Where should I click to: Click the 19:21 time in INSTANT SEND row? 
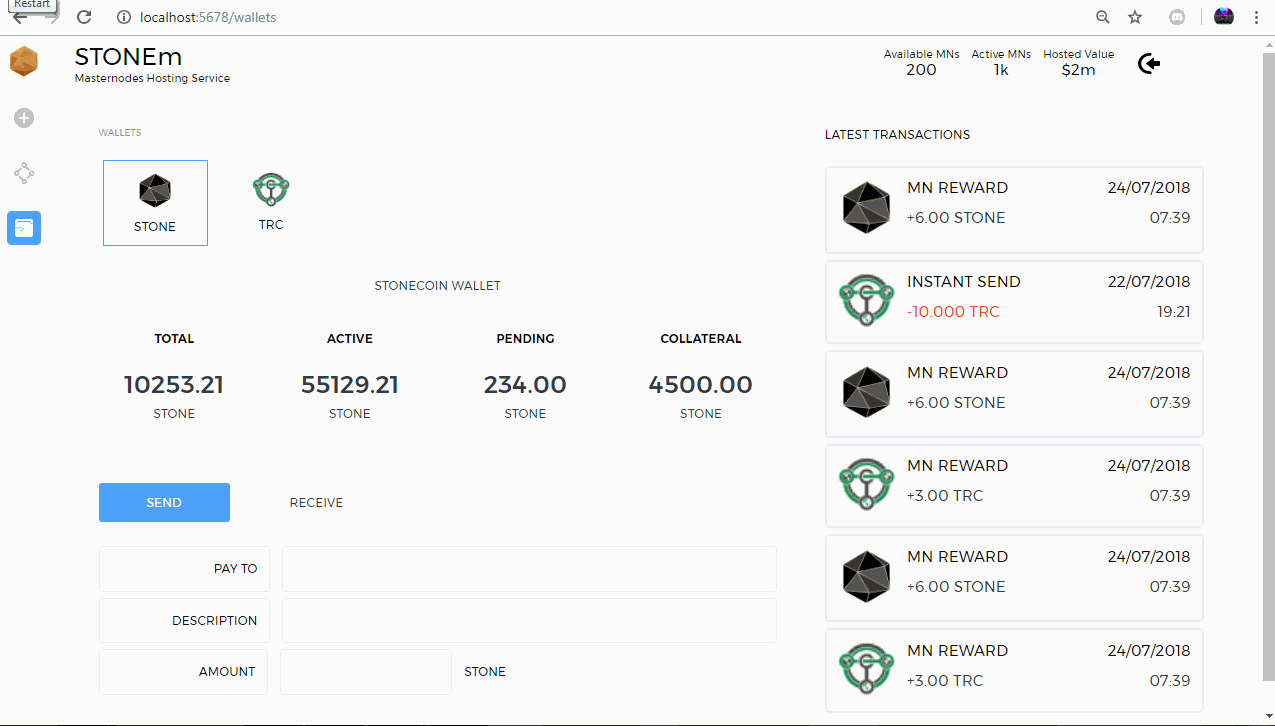click(x=1174, y=312)
